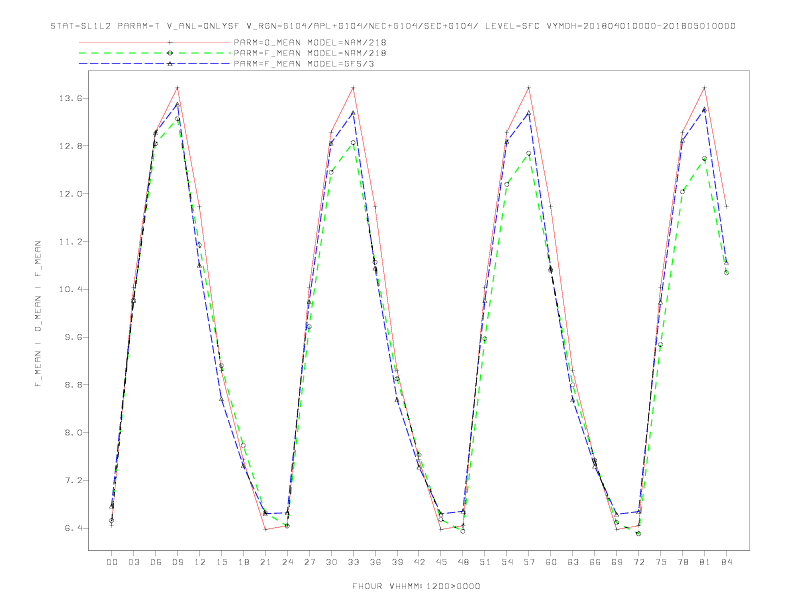792x612 pixels.
Task: Click y-axis tick value 9.6
Action: click(73, 337)
